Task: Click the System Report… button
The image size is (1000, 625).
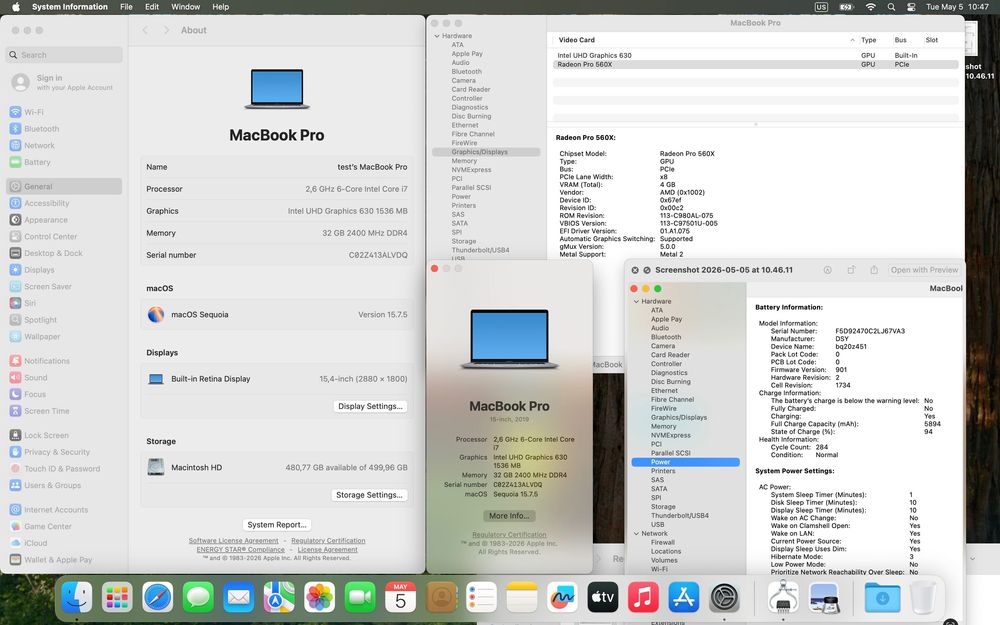Action: tap(277, 525)
